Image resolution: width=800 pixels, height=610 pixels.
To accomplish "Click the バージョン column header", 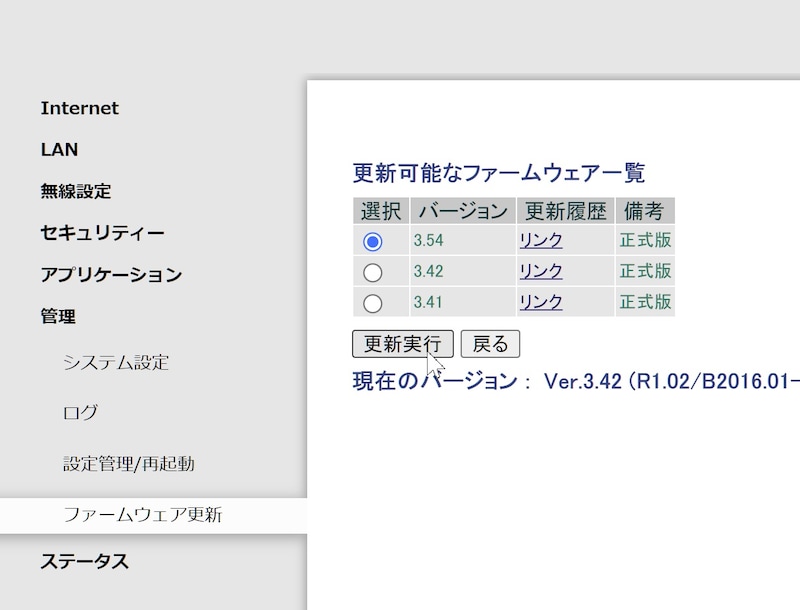I will click(462, 211).
